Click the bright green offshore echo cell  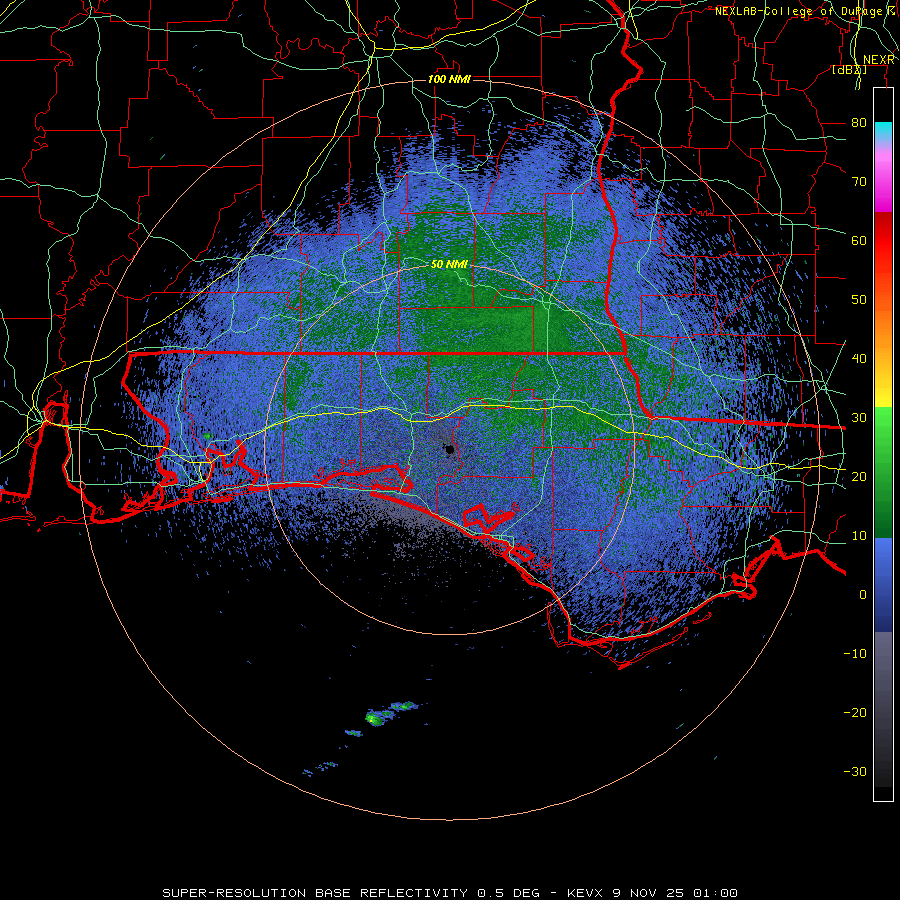[x=374, y=717]
